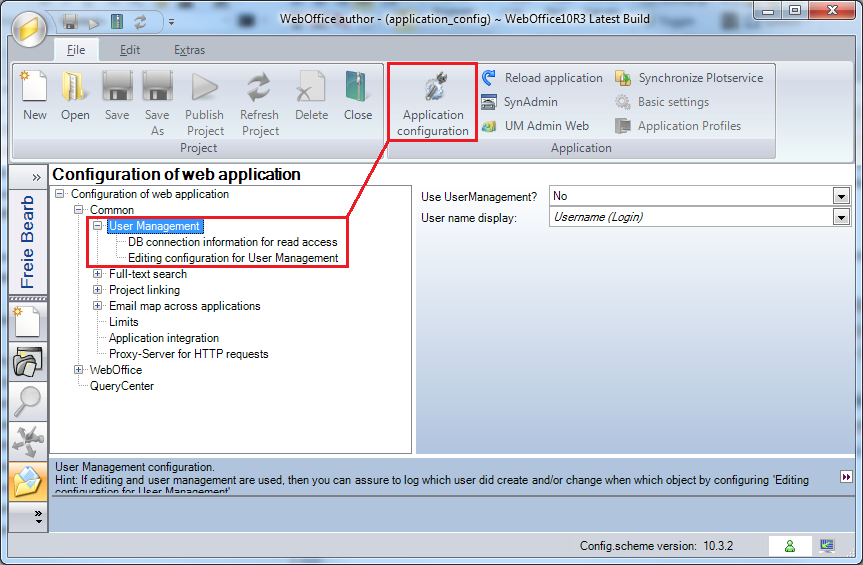Viewport: 863px width, 565px height.
Task: Click the sidebar tools/arrows icon
Action: [27, 441]
